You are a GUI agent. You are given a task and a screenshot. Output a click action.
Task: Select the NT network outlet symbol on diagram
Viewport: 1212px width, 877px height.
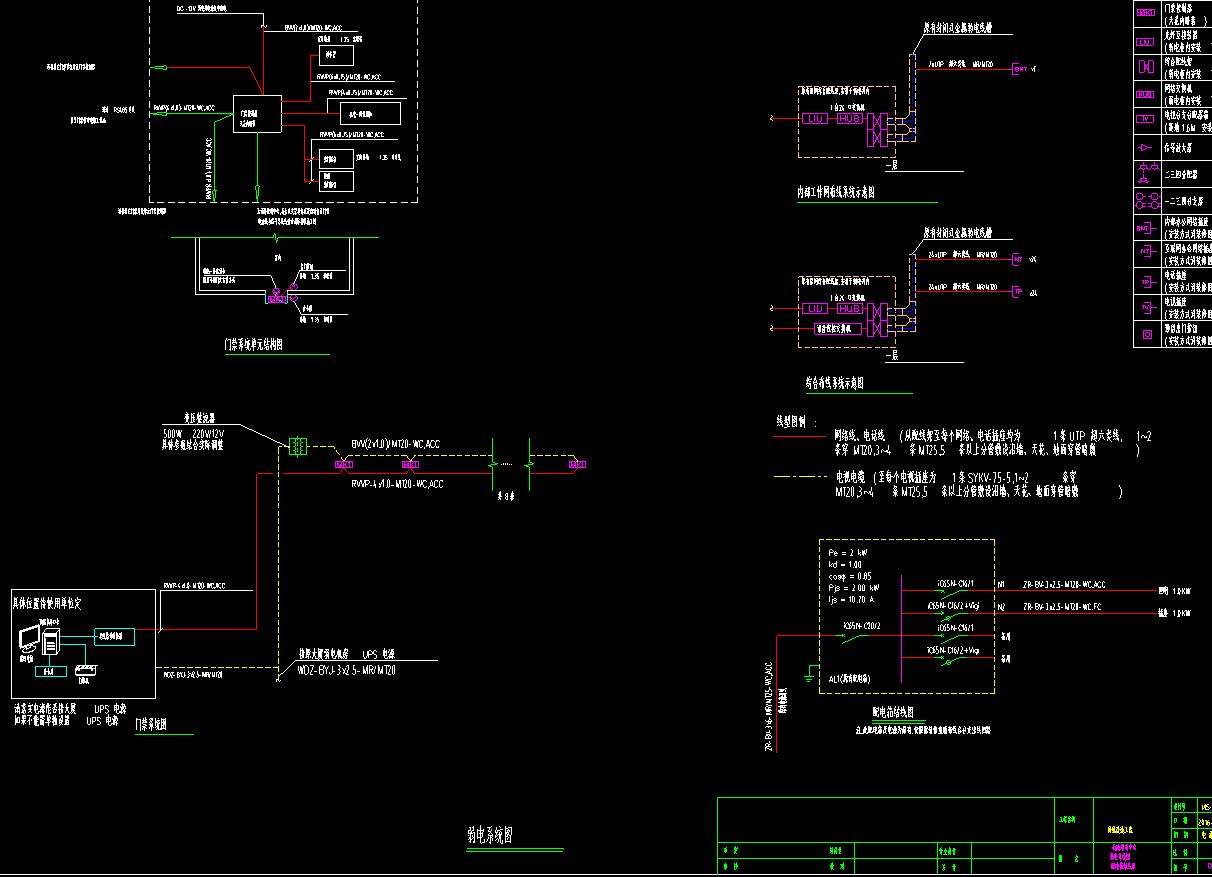coord(1018,260)
